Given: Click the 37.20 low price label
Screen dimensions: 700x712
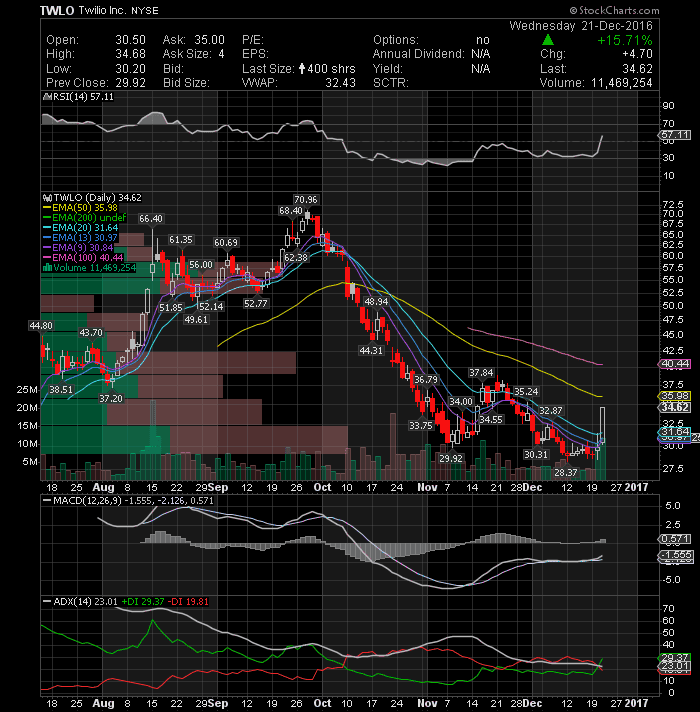Looking at the screenshot, I should (111, 399).
